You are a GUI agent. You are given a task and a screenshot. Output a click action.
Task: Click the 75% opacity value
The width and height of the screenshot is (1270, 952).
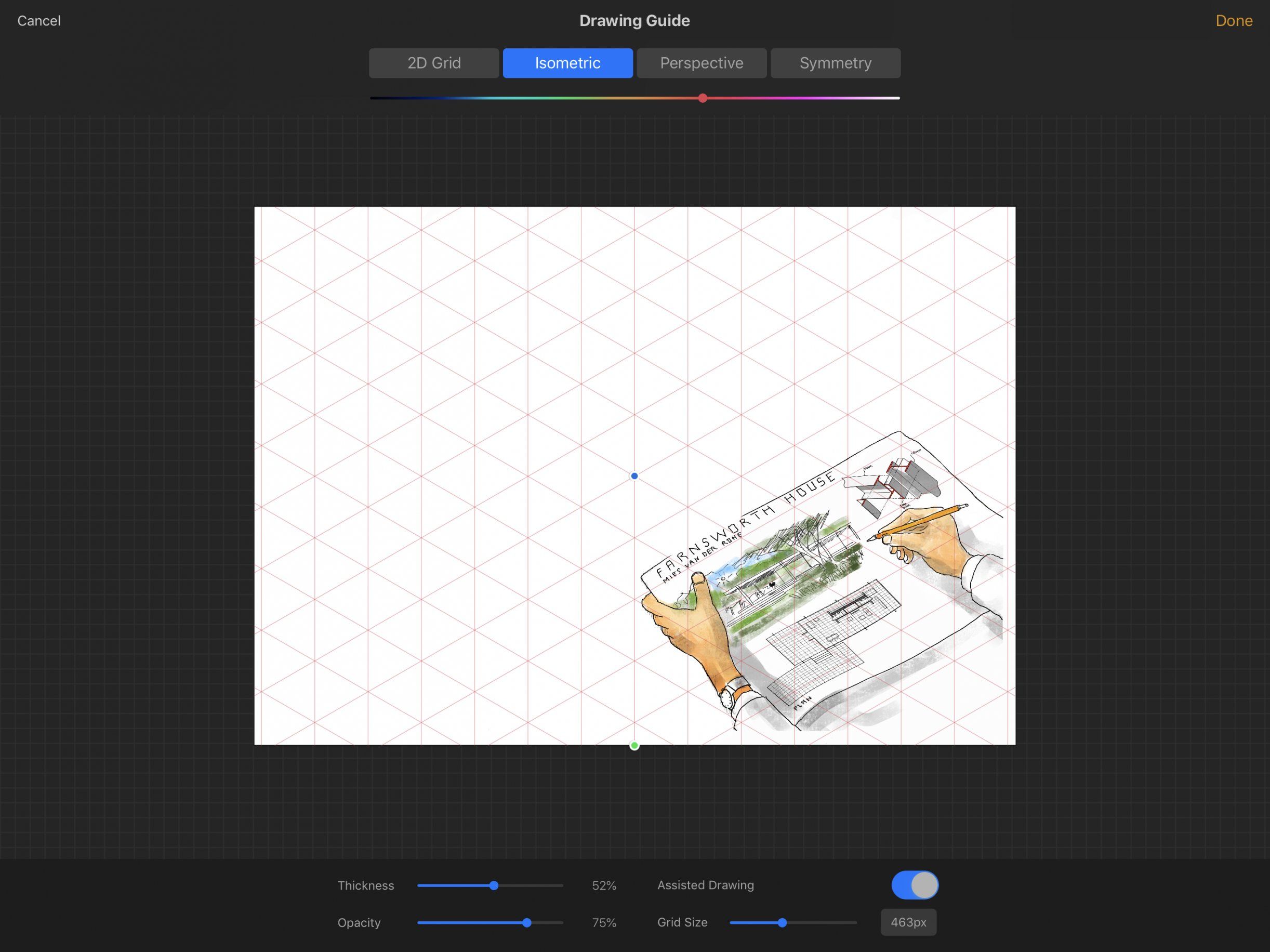tap(604, 923)
